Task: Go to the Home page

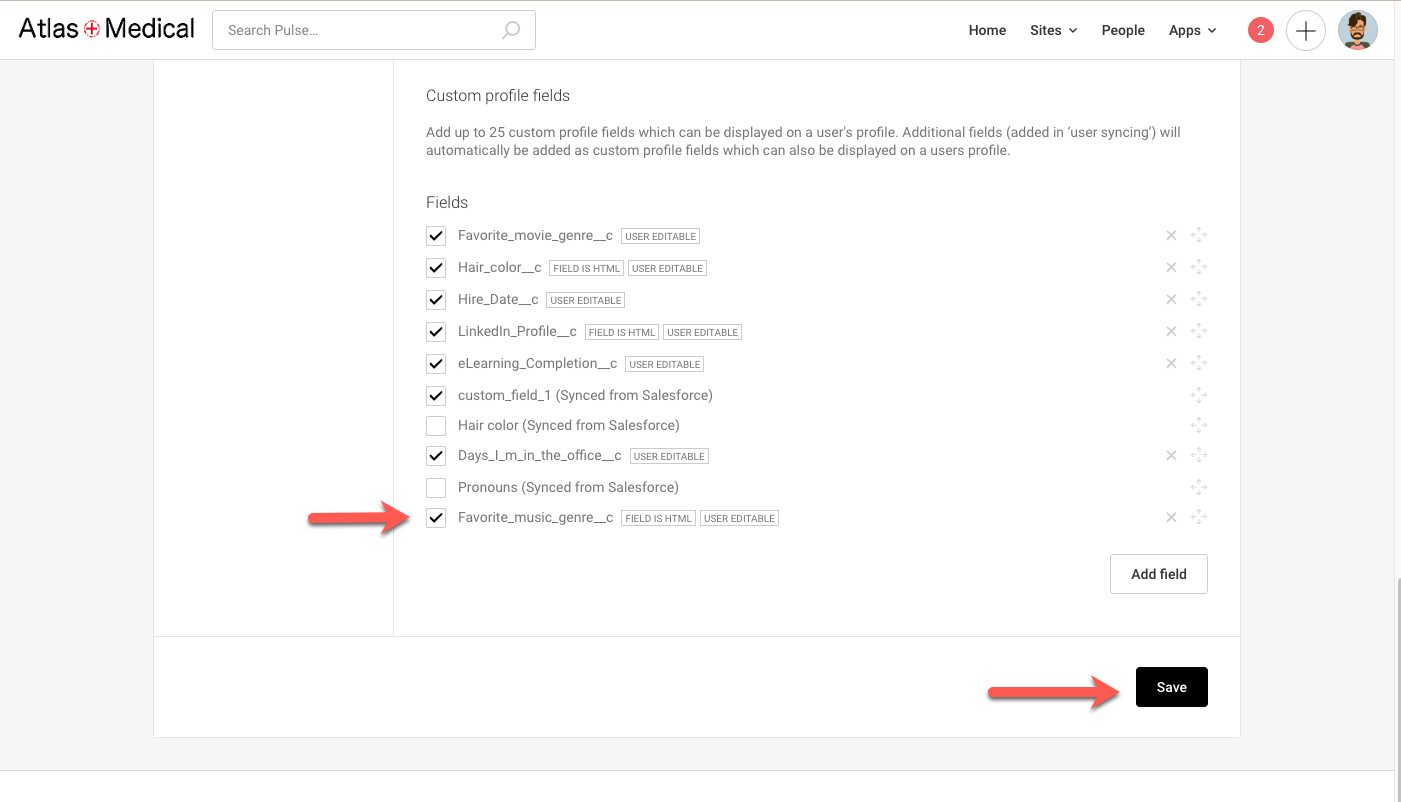Action: pyautogui.click(x=987, y=30)
